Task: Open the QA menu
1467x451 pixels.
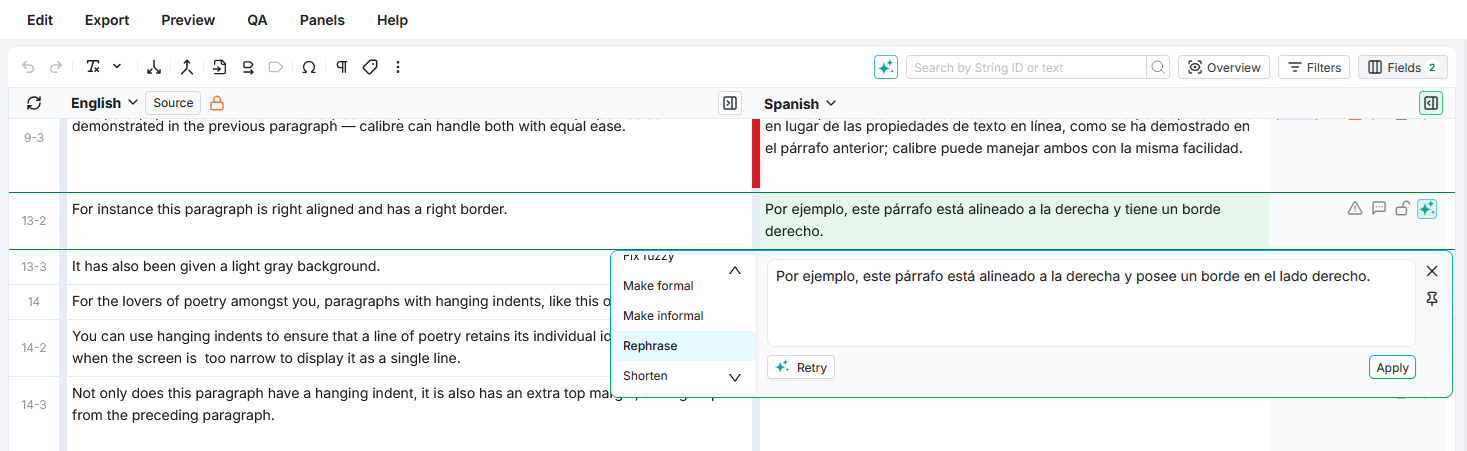Action: pos(257,20)
